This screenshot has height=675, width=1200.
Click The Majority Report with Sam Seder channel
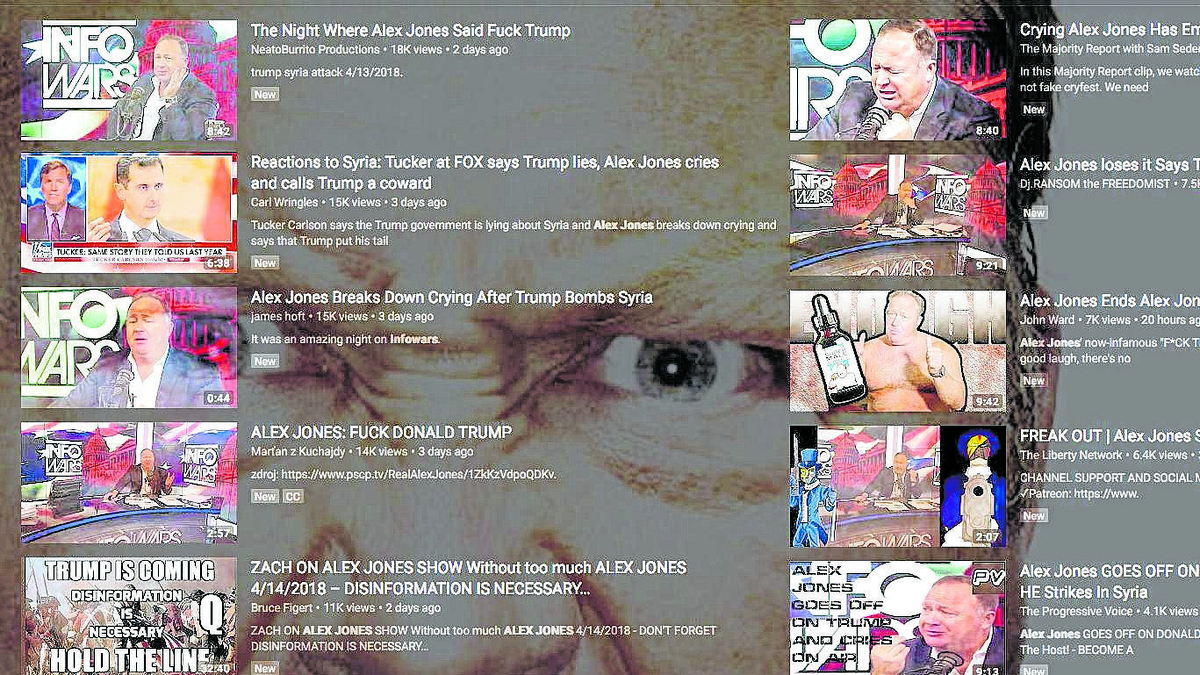(x=1109, y=50)
